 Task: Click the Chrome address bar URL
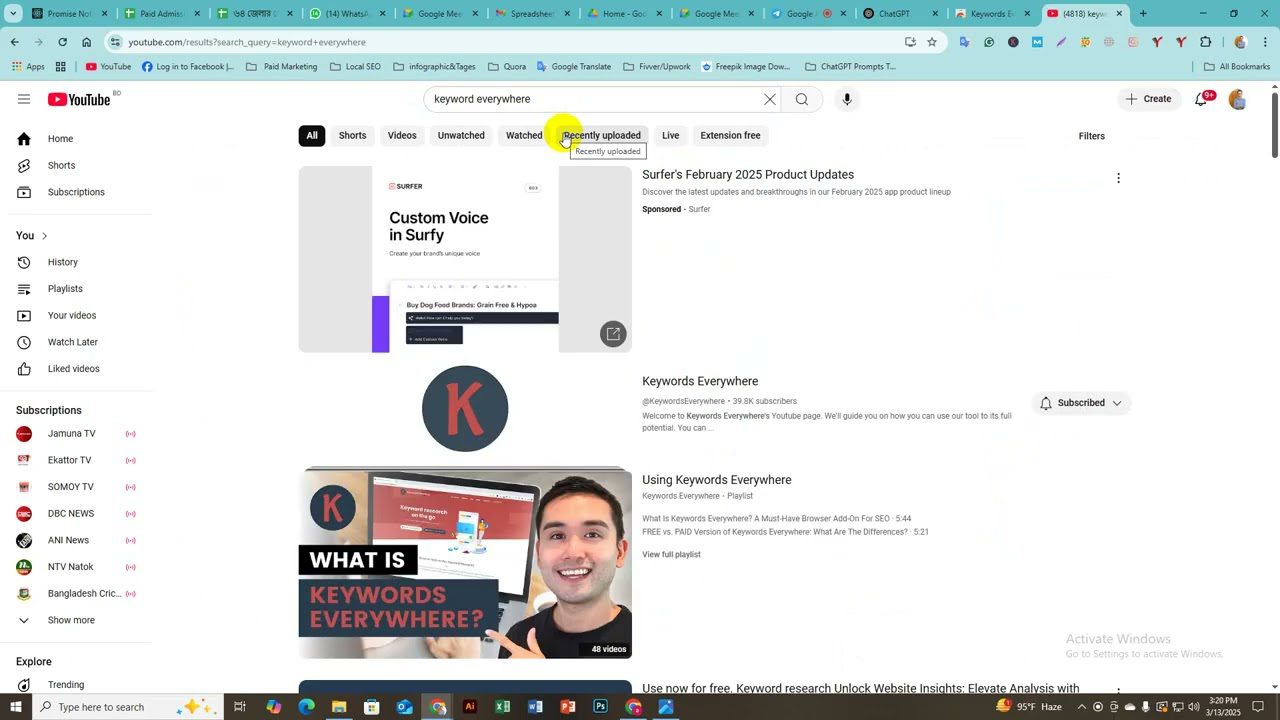coord(247,42)
